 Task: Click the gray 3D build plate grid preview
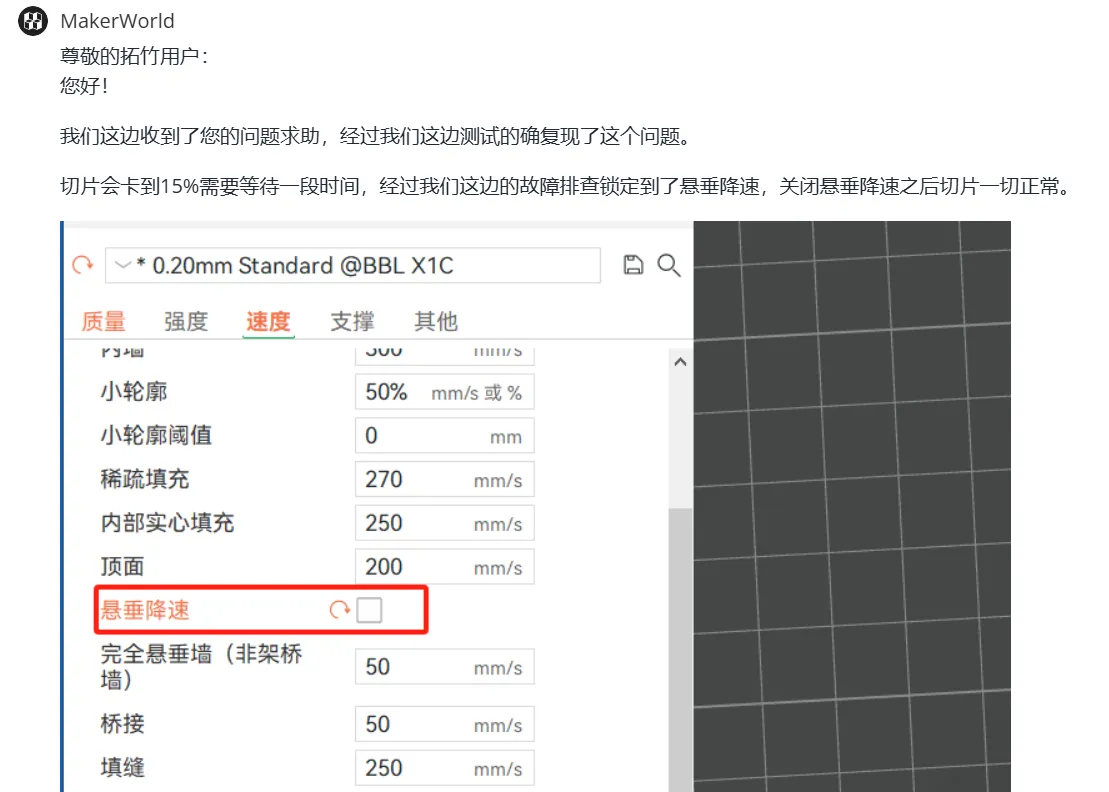pos(852,506)
